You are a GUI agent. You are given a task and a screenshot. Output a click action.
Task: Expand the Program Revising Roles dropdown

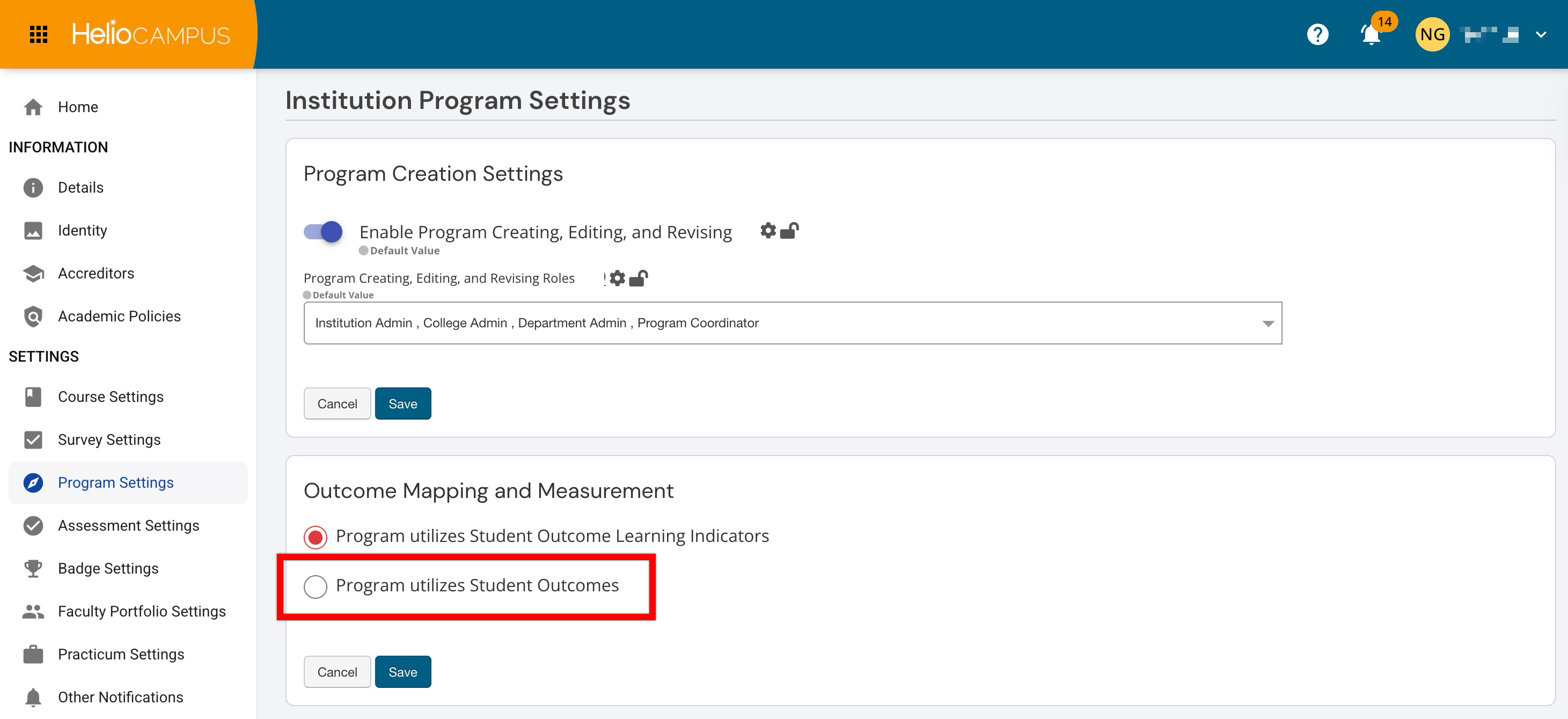pos(1268,323)
